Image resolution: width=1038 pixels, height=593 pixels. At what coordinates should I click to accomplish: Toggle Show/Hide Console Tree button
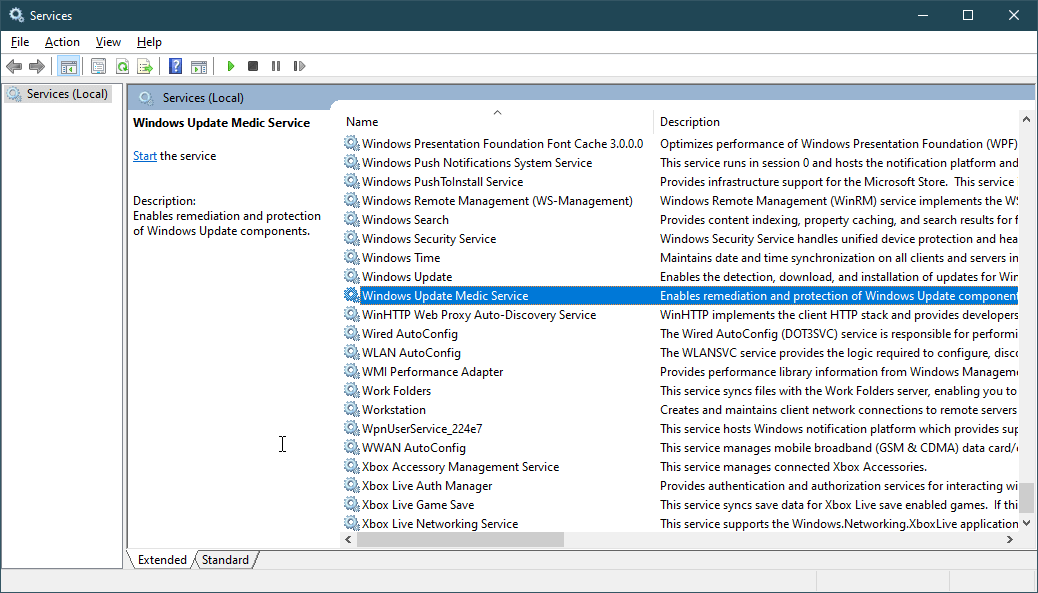click(x=69, y=66)
